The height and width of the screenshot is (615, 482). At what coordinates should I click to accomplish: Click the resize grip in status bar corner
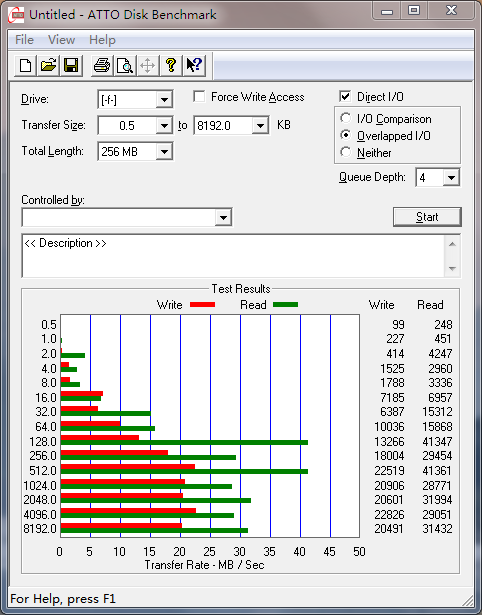[467, 600]
